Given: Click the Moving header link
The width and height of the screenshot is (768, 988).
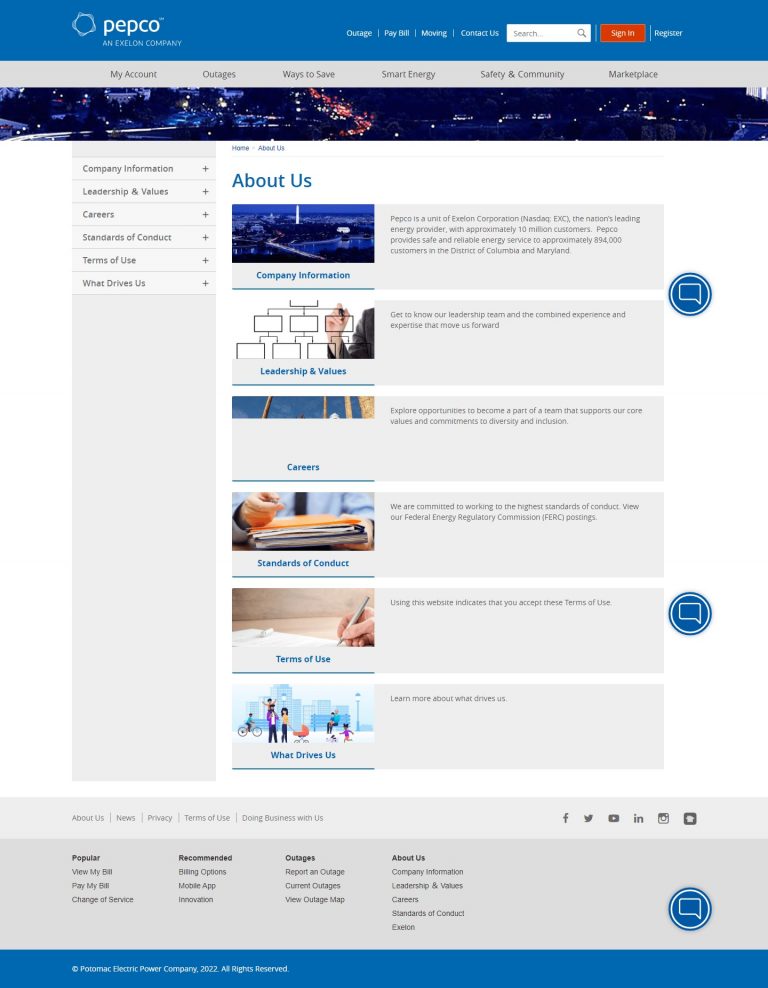Looking at the screenshot, I should [x=433, y=33].
